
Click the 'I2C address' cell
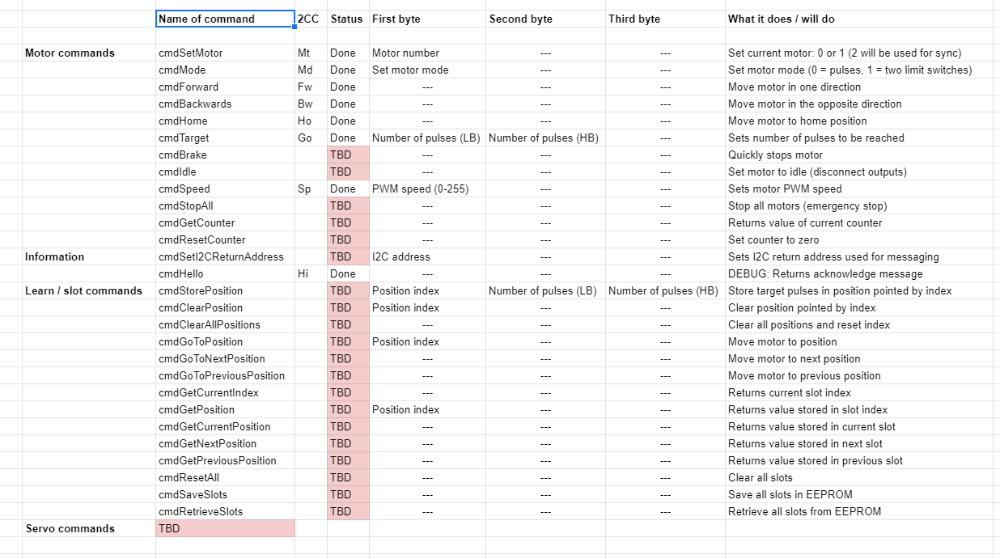click(x=427, y=257)
